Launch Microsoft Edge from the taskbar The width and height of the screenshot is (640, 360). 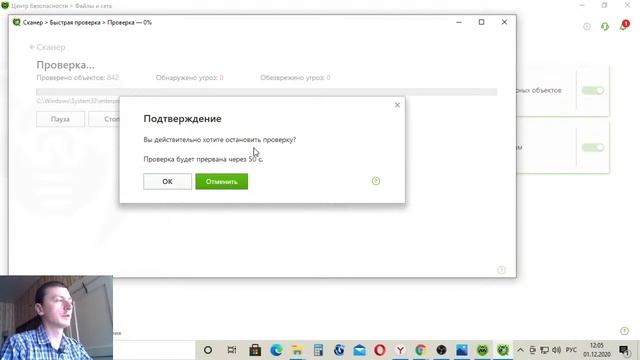[276, 350]
